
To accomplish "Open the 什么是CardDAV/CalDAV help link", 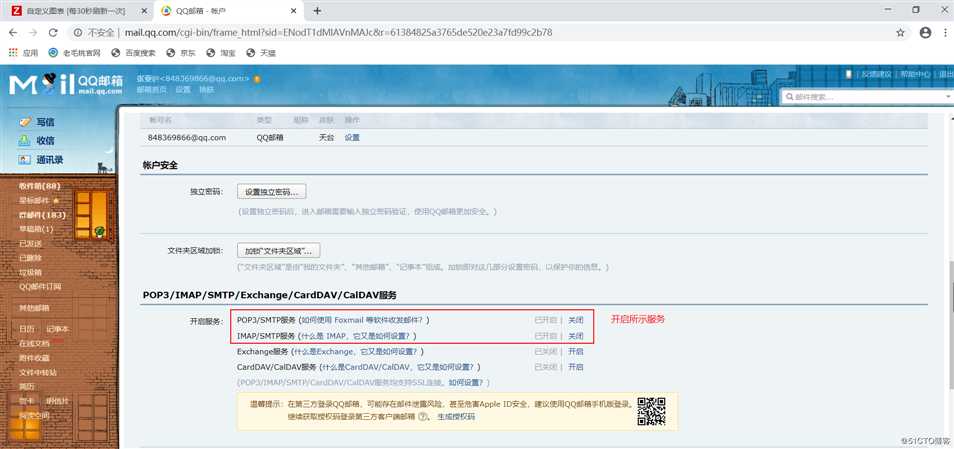I will pos(399,367).
